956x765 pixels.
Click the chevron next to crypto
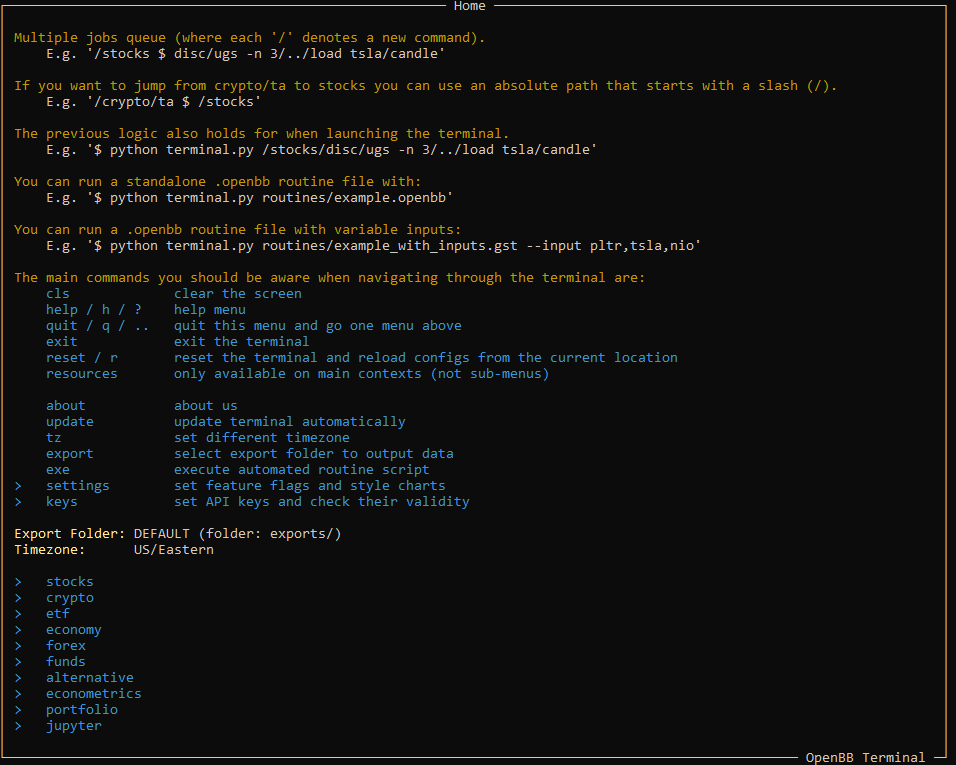[x=18, y=598]
